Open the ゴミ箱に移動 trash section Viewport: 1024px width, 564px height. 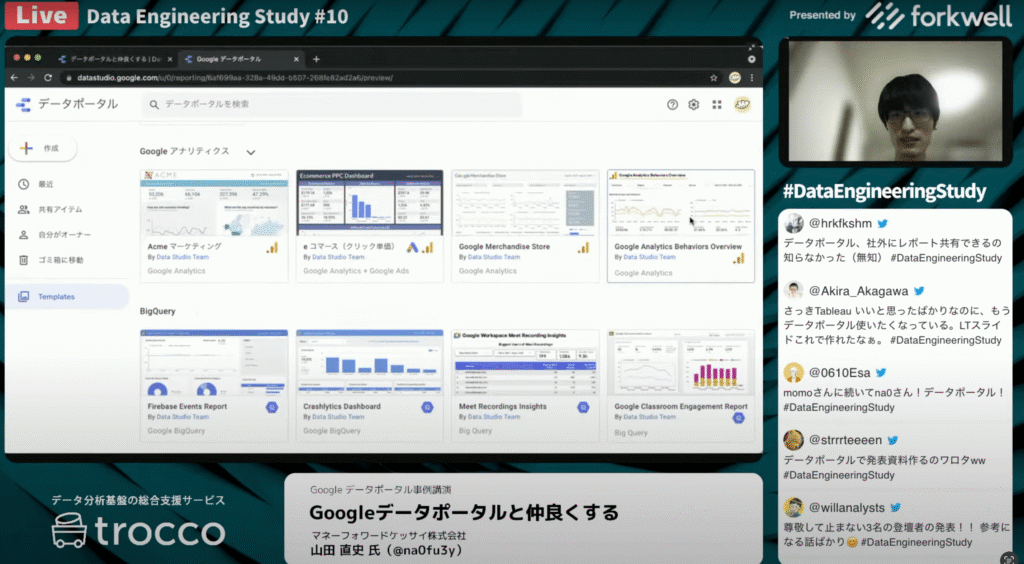point(60,260)
